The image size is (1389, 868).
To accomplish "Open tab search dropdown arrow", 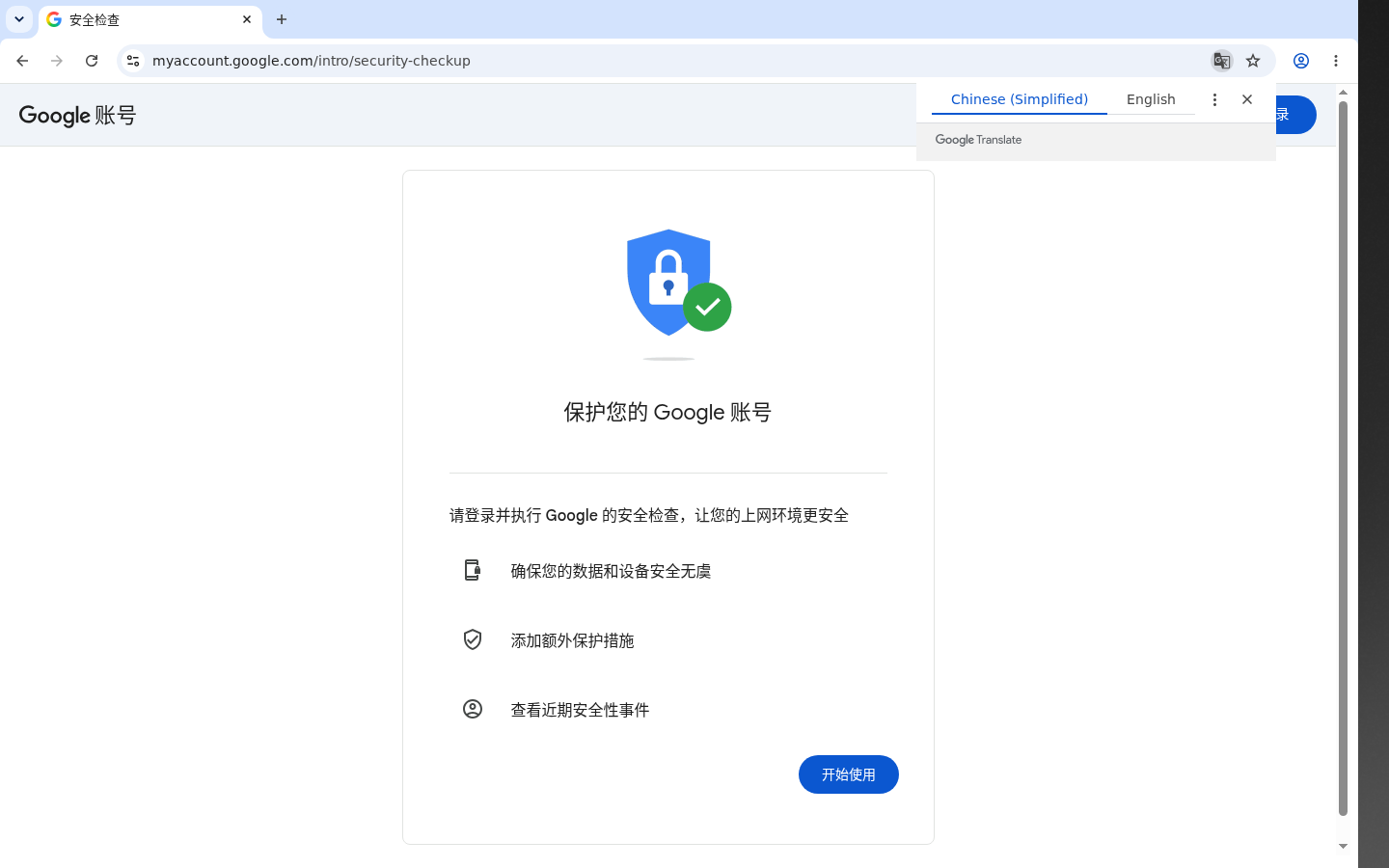I will click(19, 19).
